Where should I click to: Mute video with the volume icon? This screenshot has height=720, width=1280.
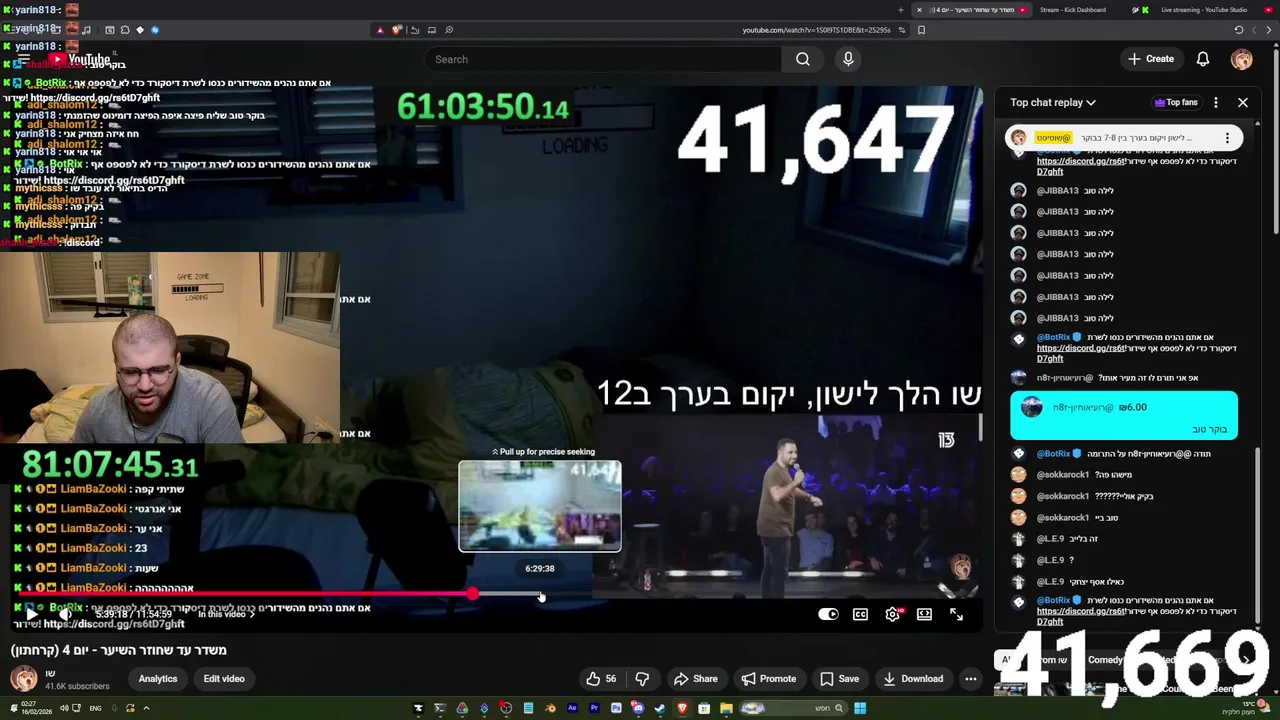[66, 614]
